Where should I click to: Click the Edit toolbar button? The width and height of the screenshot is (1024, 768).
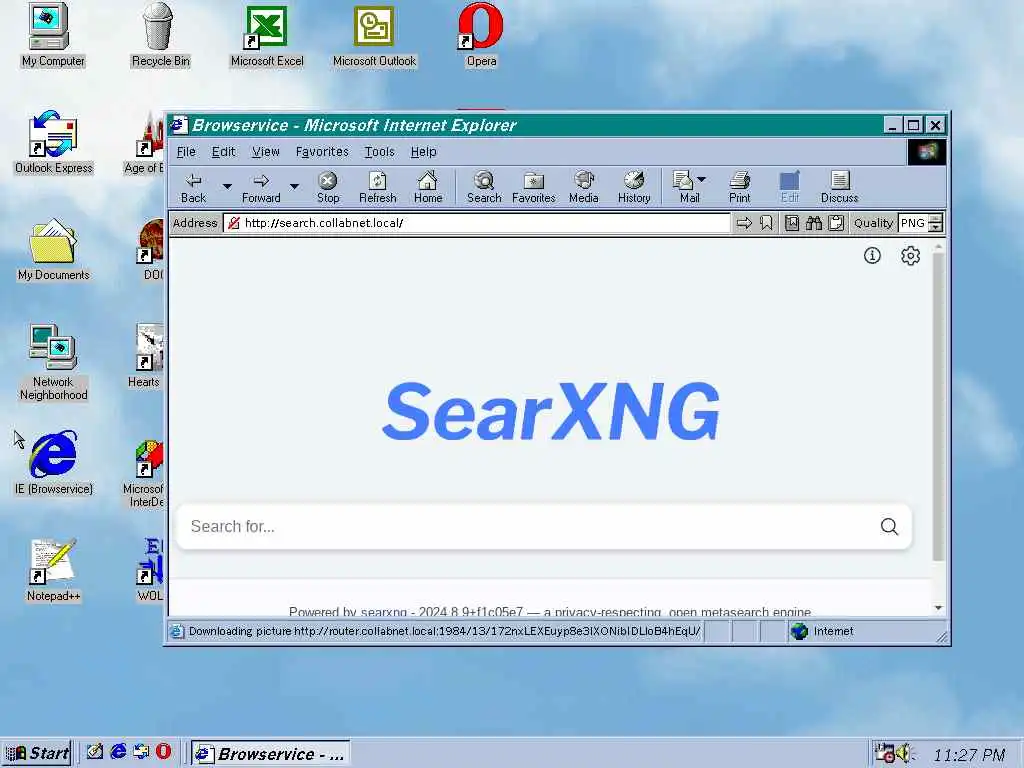point(790,187)
